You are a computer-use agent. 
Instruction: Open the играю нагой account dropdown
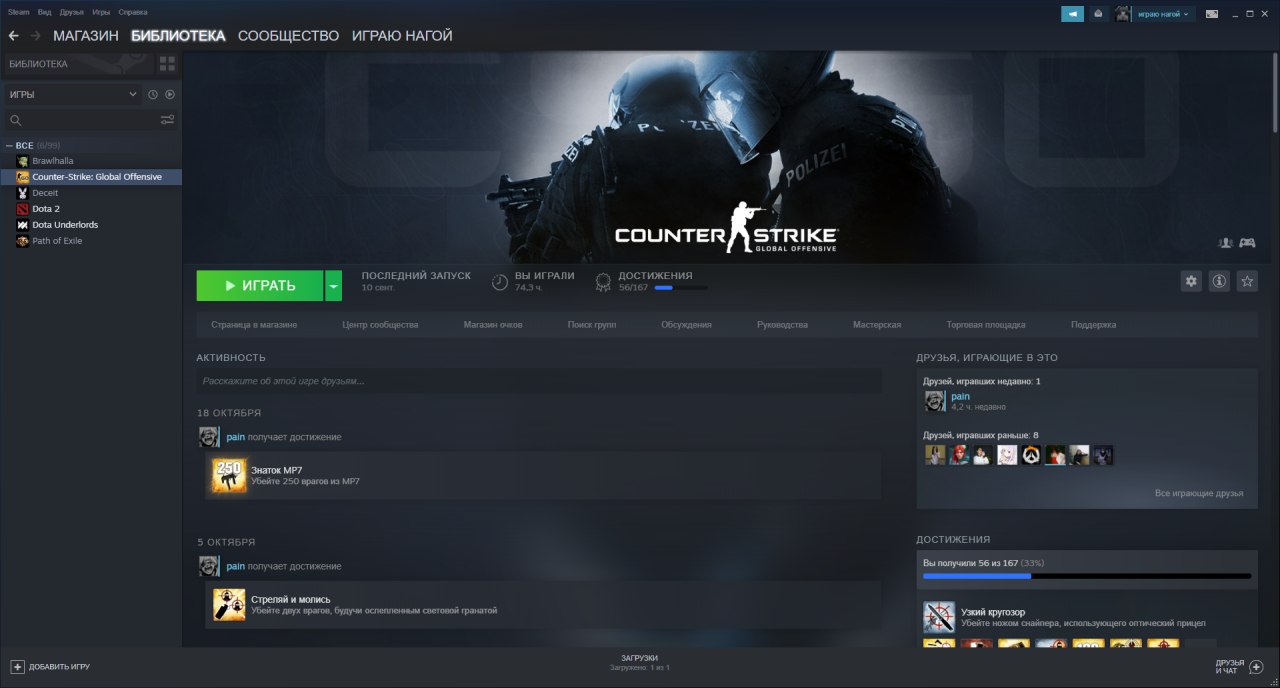(x=1164, y=14)
